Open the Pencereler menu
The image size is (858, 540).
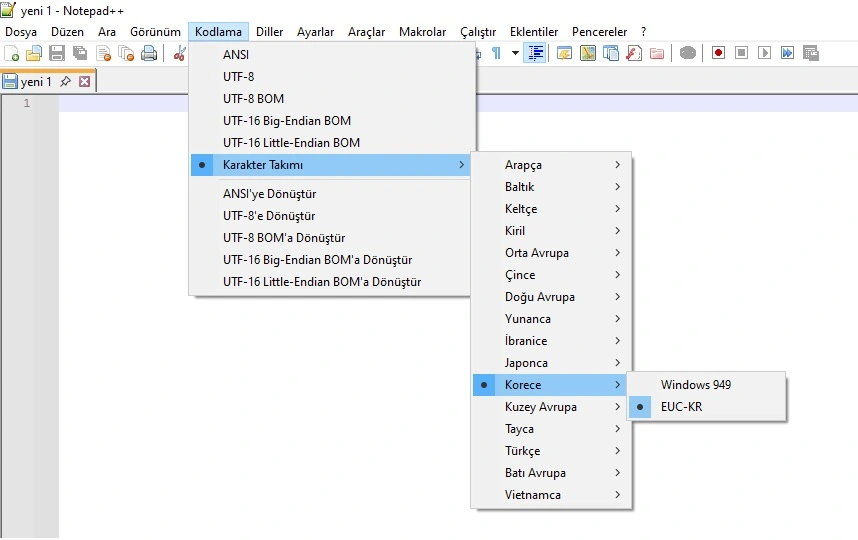coord(600,32)
